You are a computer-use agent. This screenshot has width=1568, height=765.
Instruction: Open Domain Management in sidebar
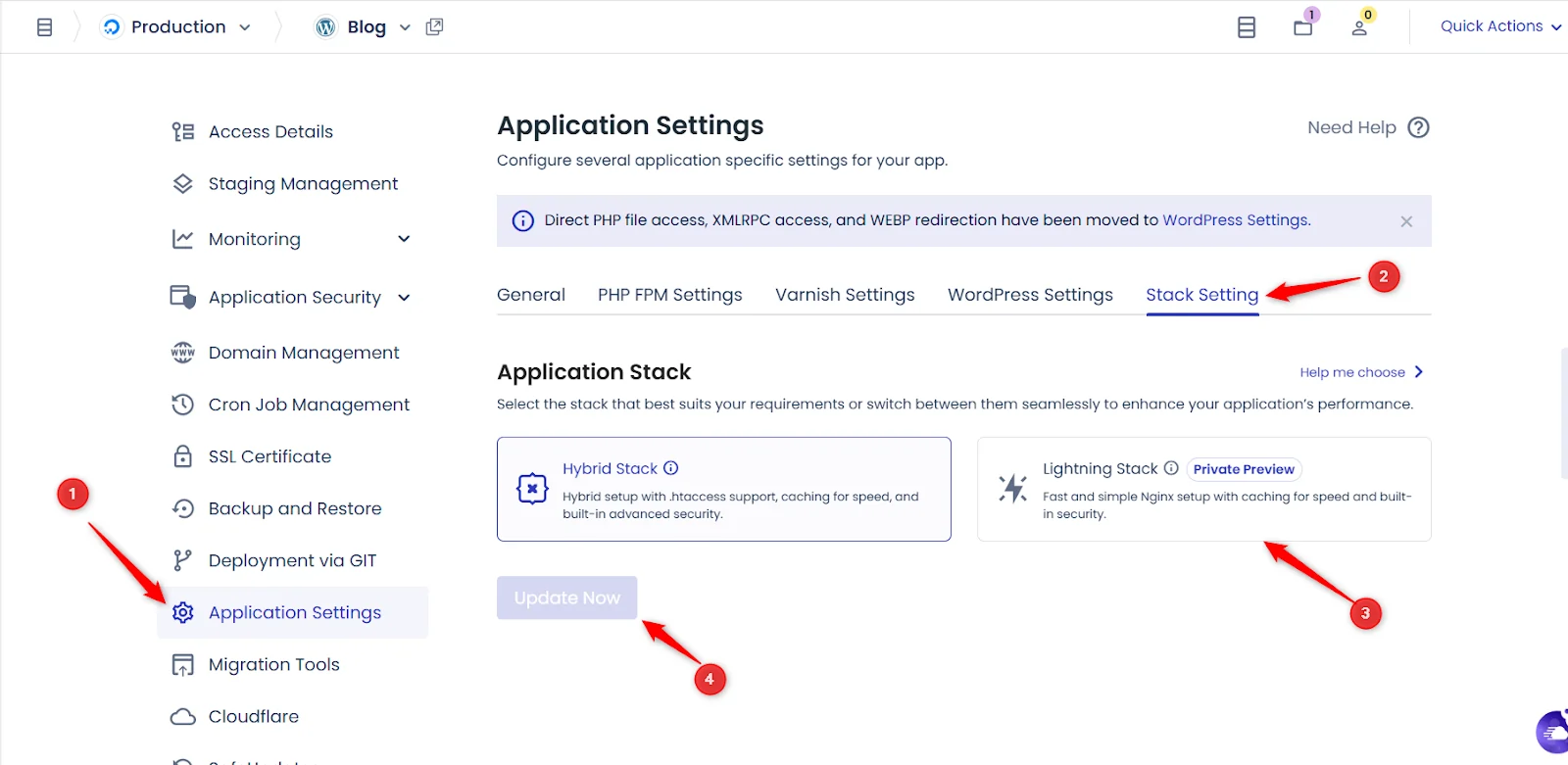304,353
